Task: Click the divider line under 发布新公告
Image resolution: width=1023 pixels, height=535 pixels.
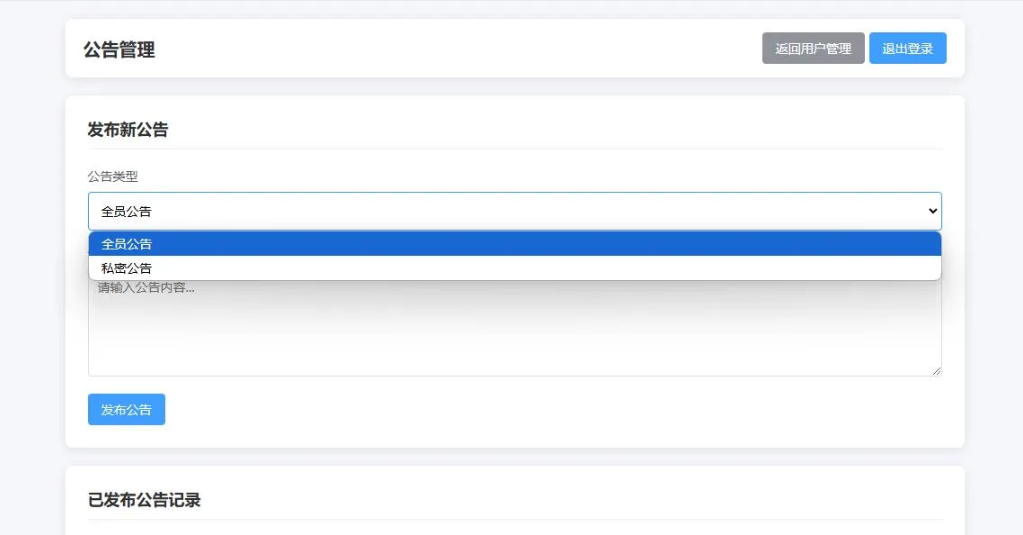Action: click(514, 149)
